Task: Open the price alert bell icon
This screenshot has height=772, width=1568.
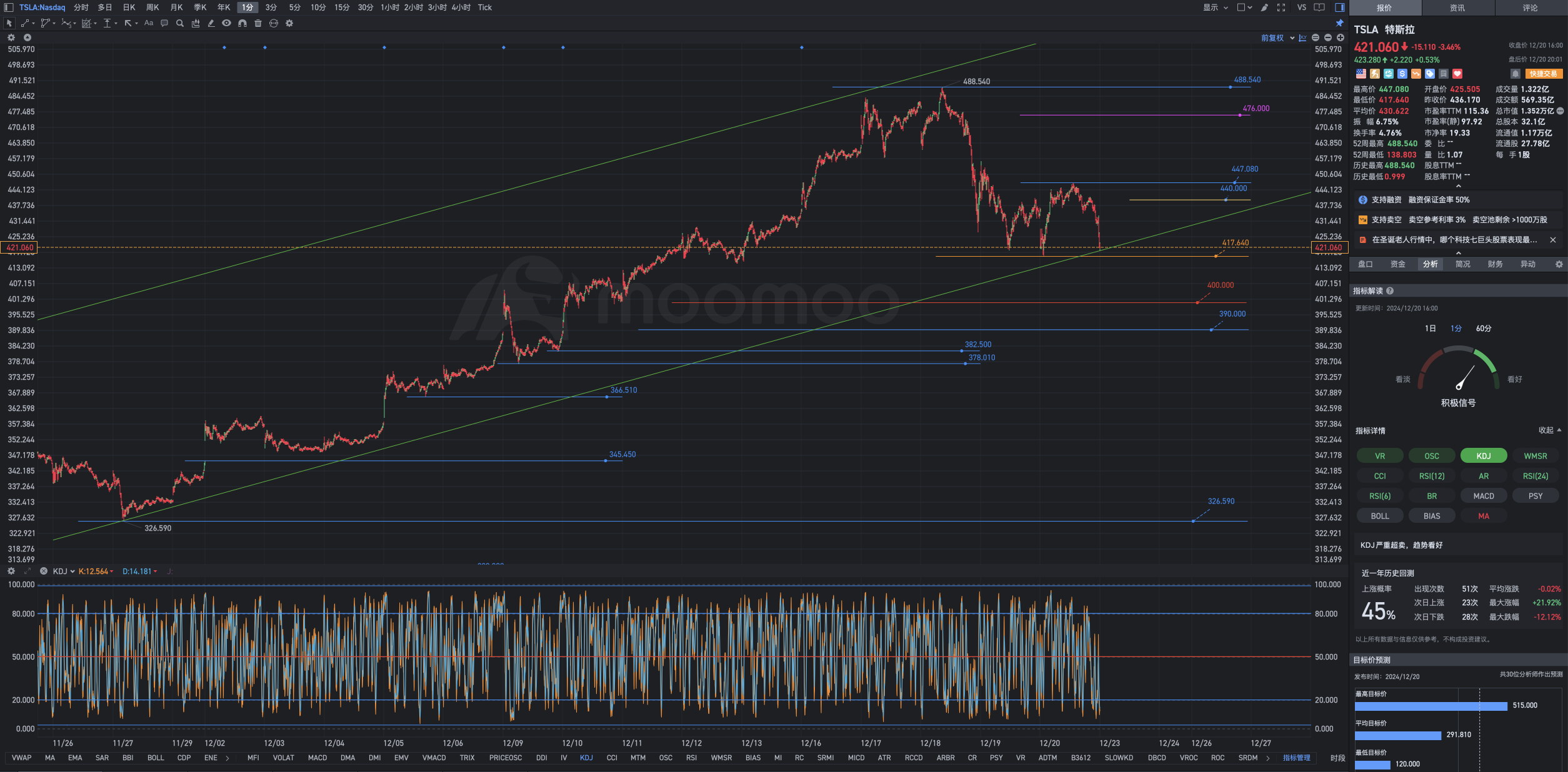Action: click(1516, 74)
